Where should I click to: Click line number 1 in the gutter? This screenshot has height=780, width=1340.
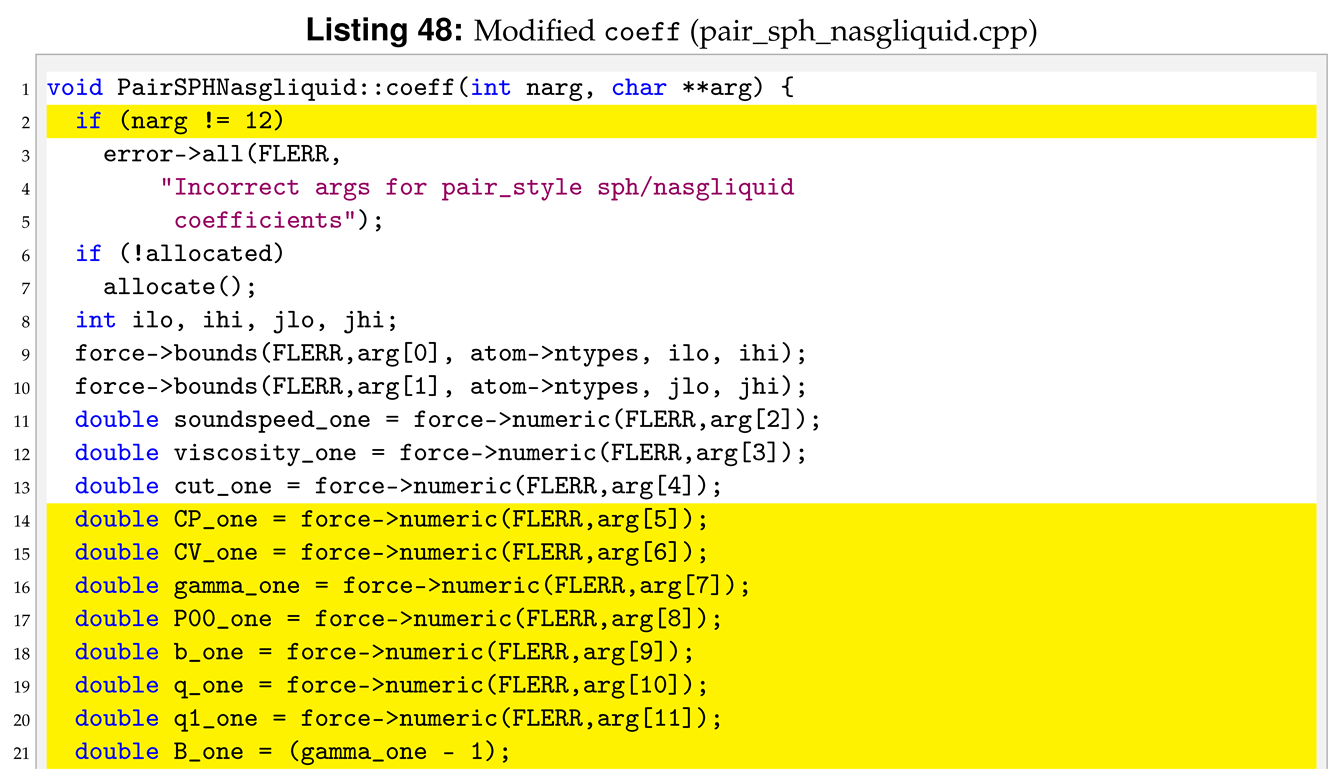[25, 90]
